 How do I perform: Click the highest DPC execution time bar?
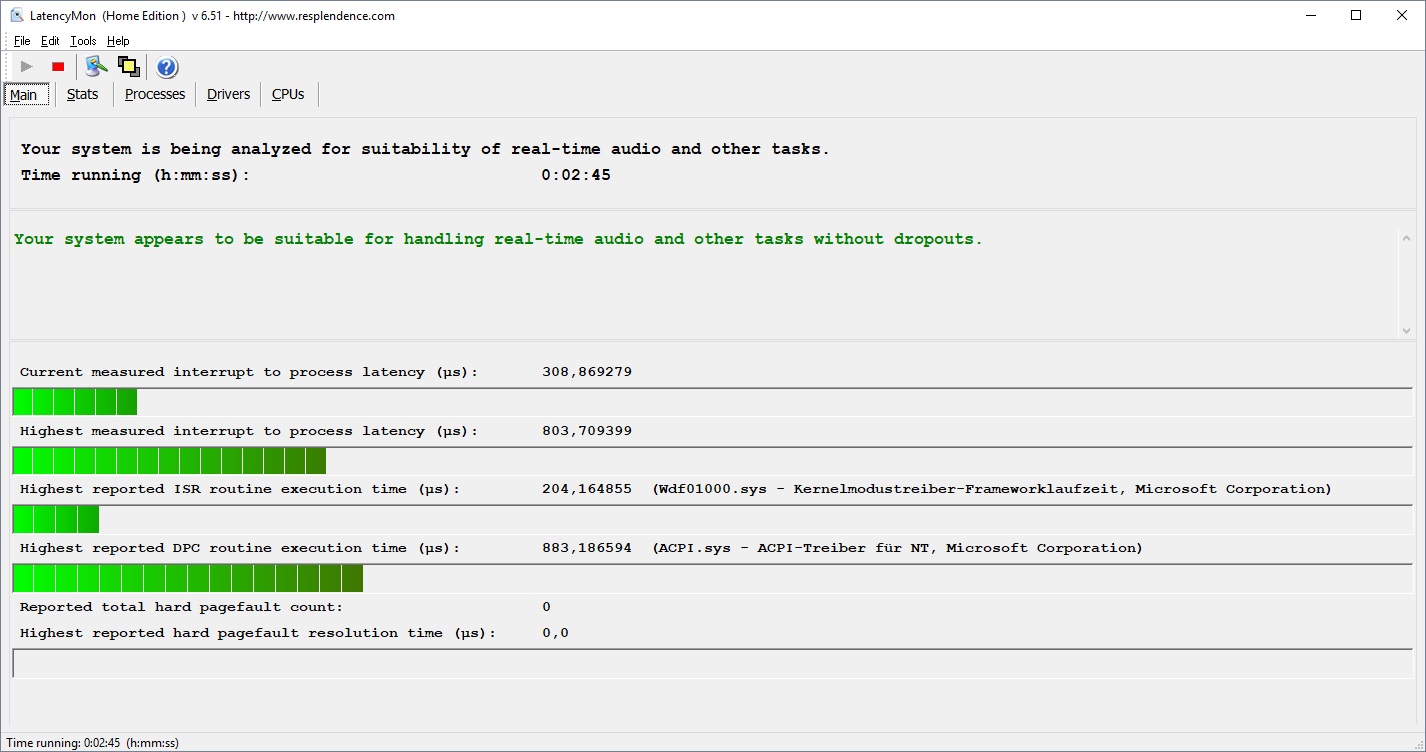coord(712,578)
